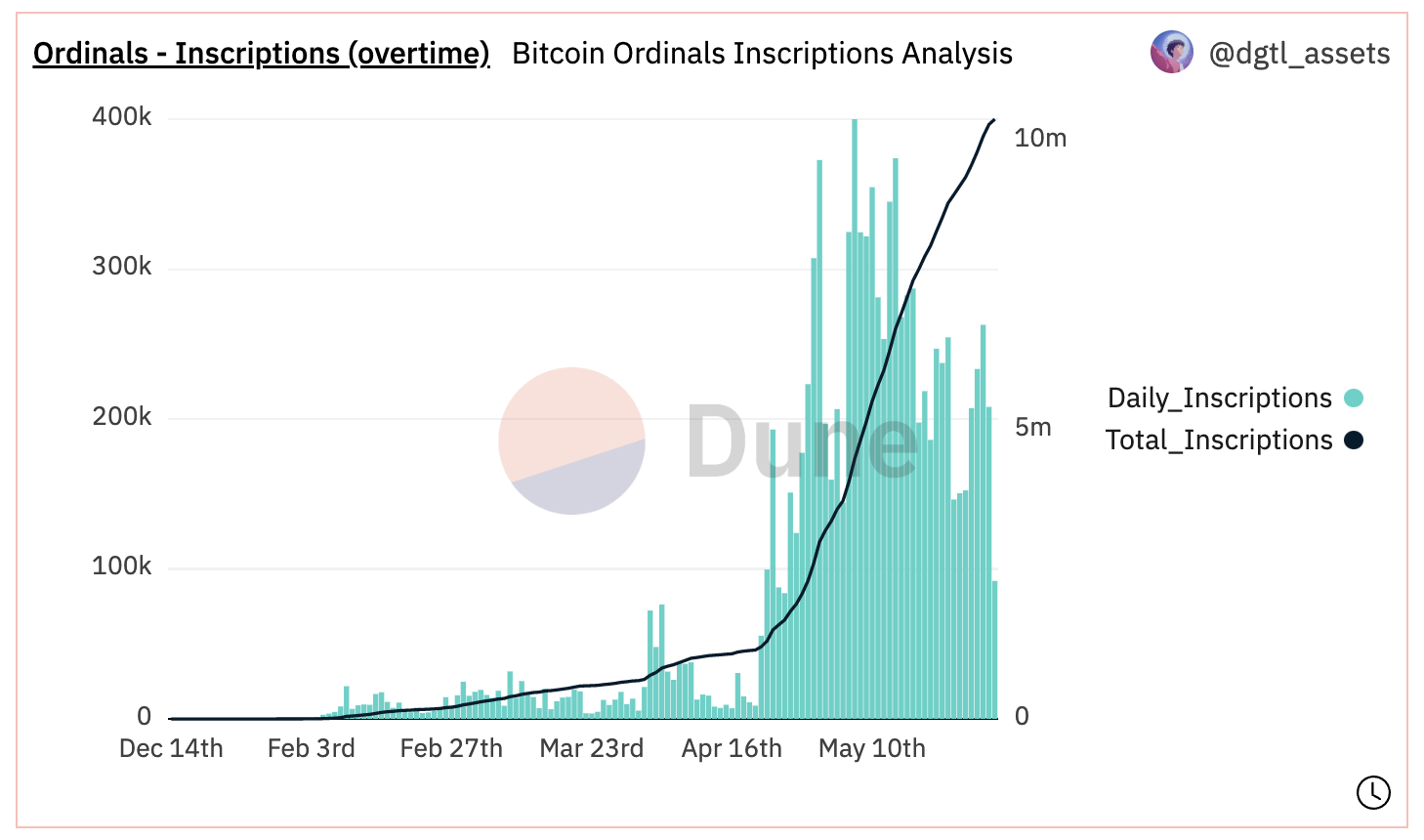This screenshot has height=840, width=1424.
Task: Click the Feb 27th x-axis label
Action: click(451, 748)
